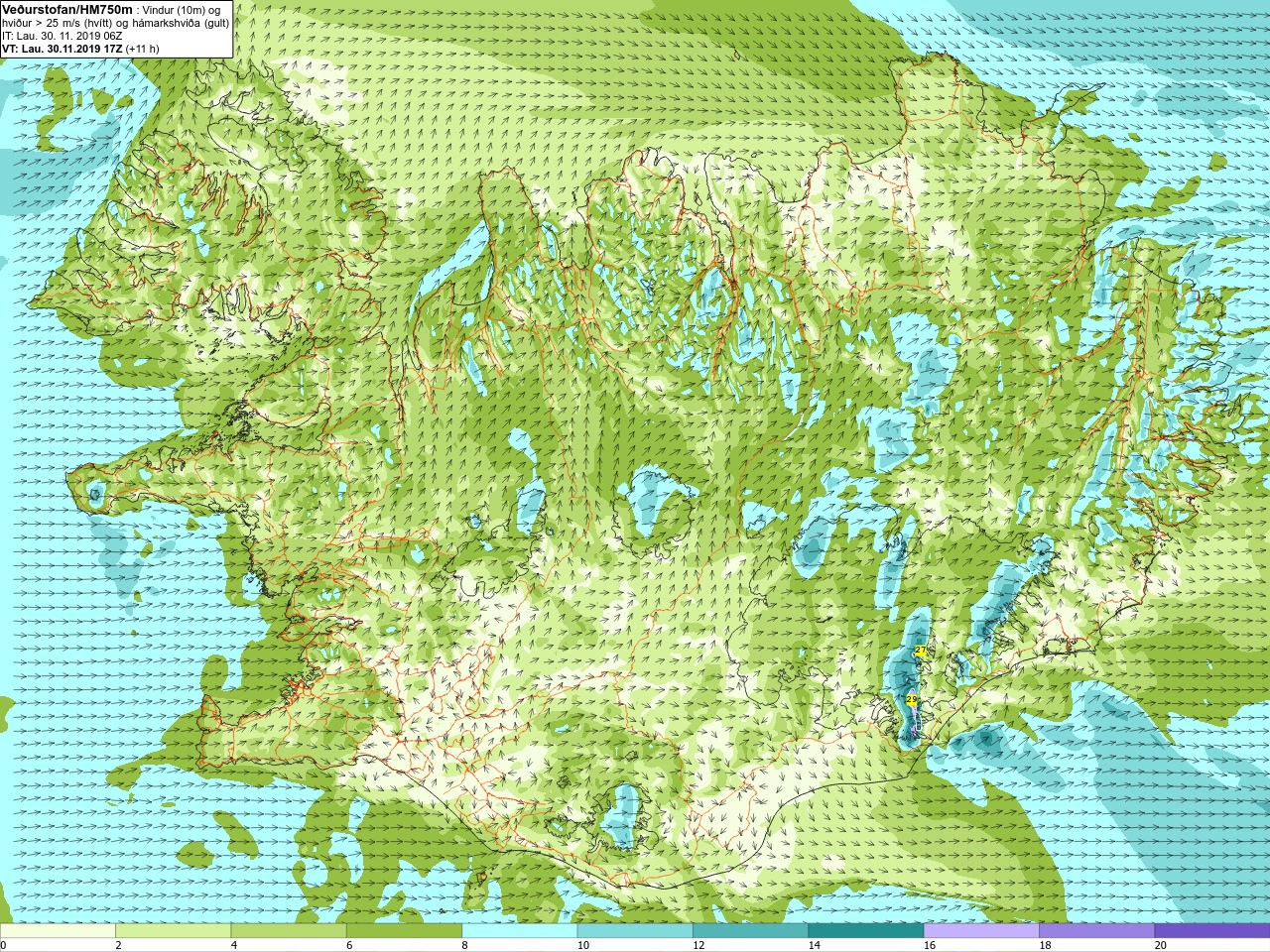Click the scale label '20' on the color bar
Image resolution: width=1270 pixels, height=952 pixels.
tap(1160, 945)
